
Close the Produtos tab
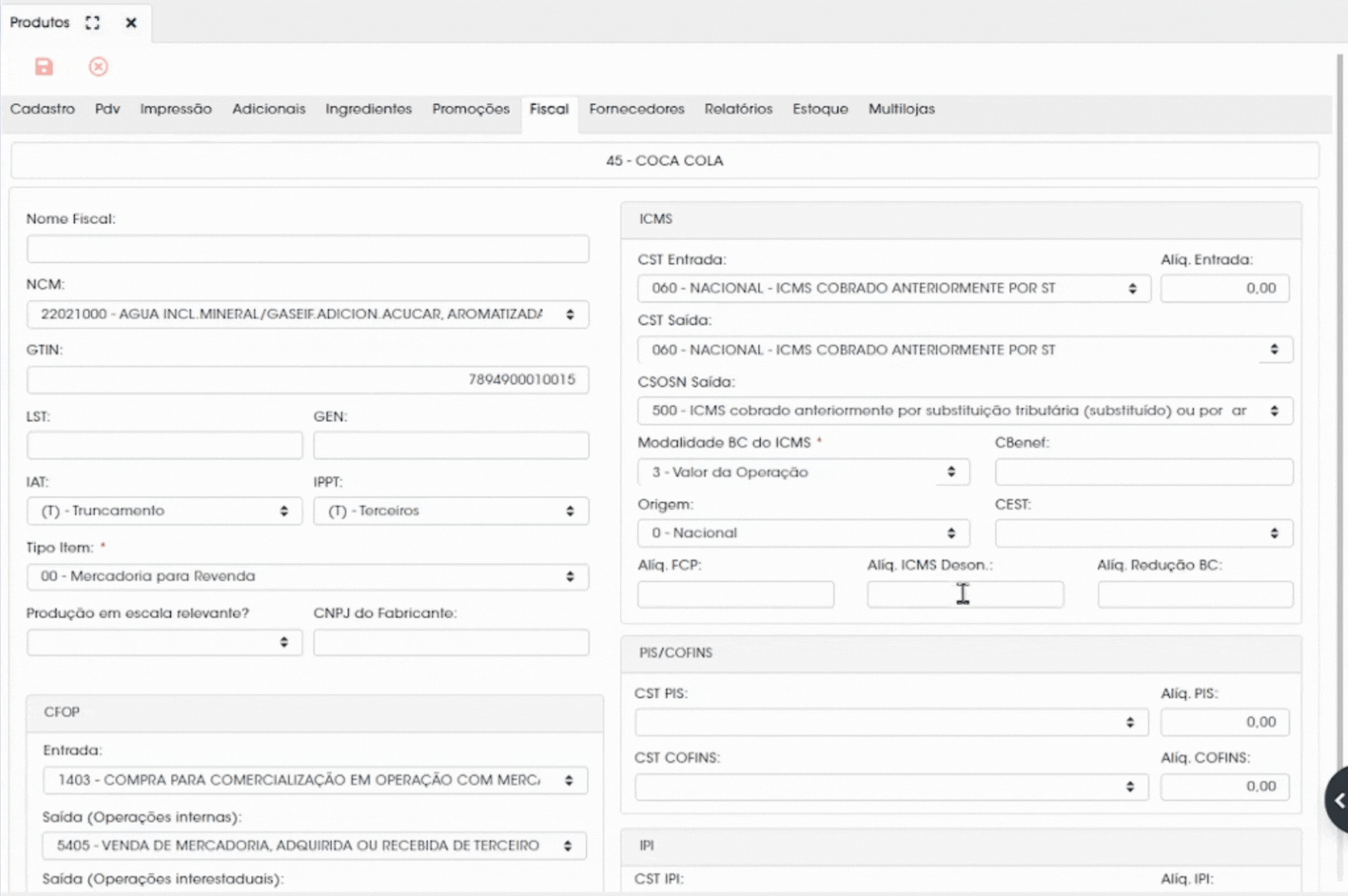tap(131, 22)
